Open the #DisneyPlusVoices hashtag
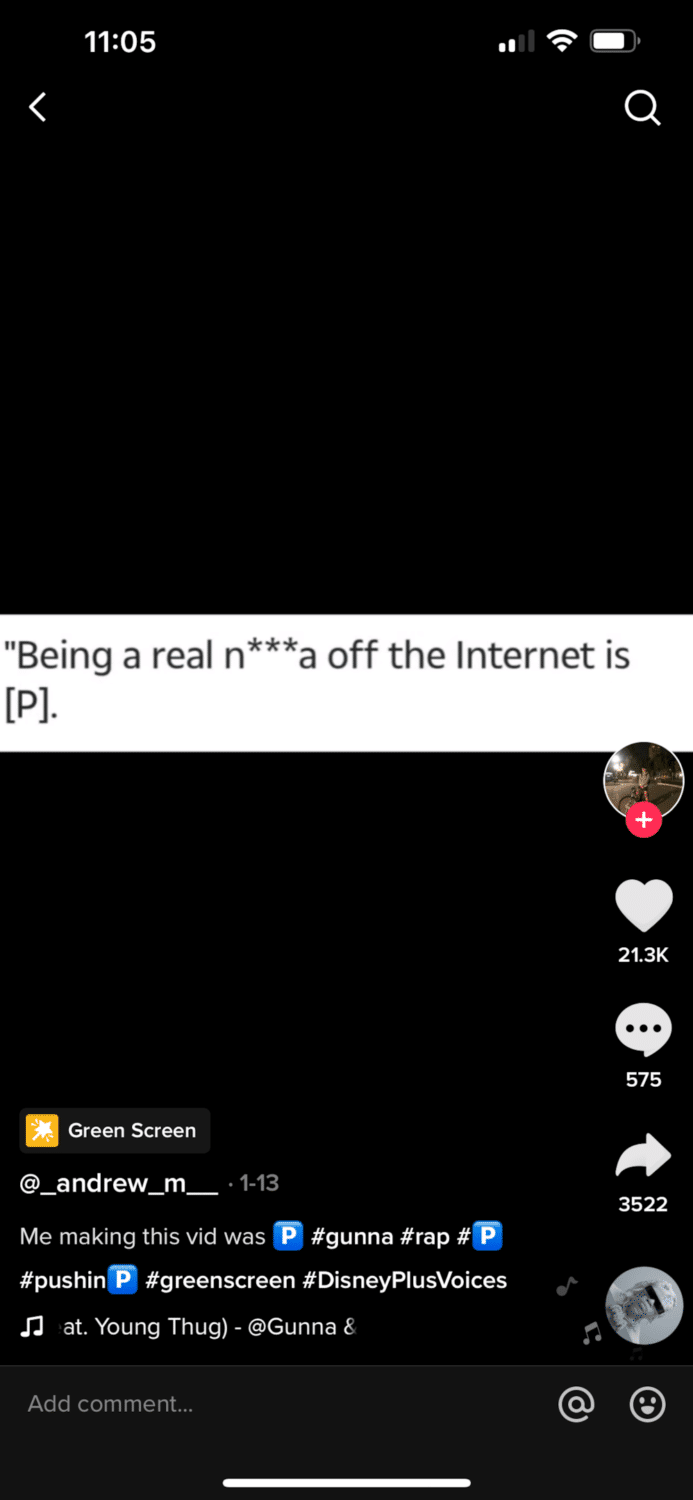This screenshot has height=1500, width=693. 405,1280
